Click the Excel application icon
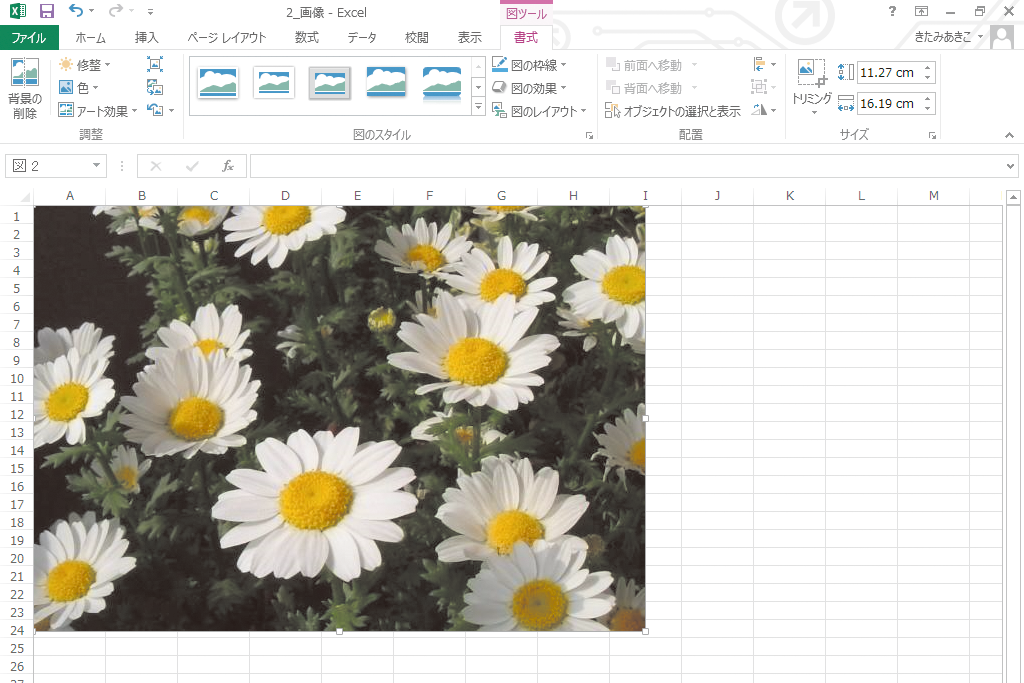This screenshot has height=683, width=1024. [x=18, y=11]
